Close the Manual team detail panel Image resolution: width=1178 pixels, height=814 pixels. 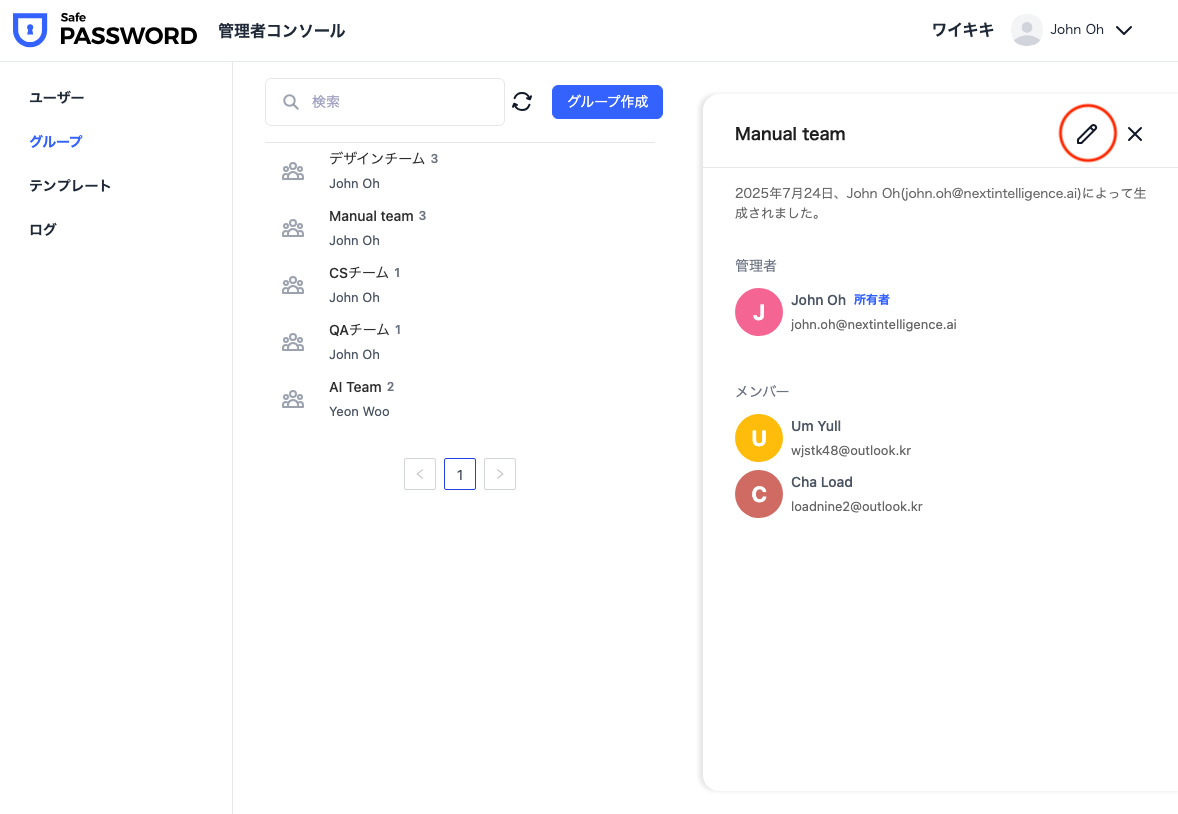click(x=1135, y=134)
